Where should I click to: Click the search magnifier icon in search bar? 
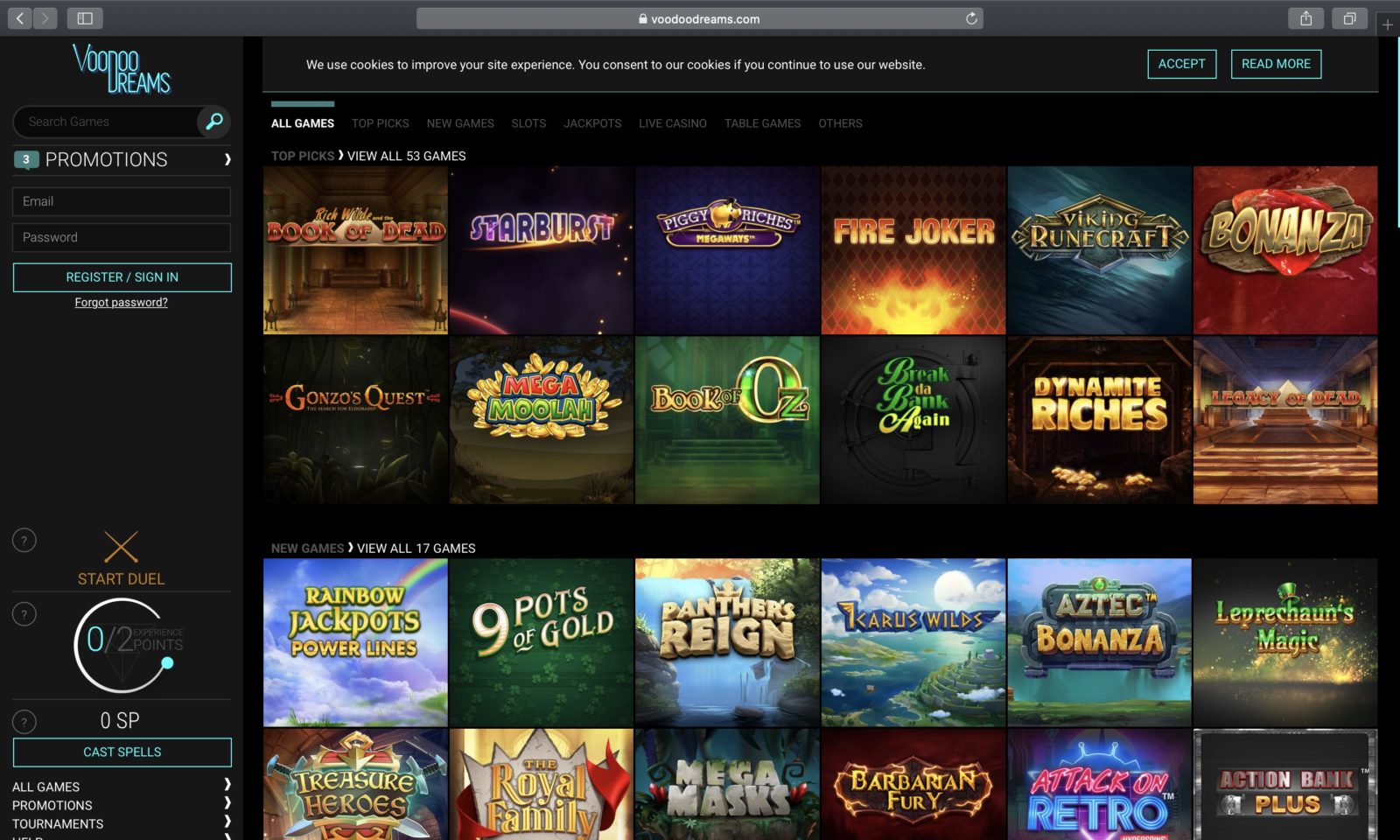pos(213,122)
